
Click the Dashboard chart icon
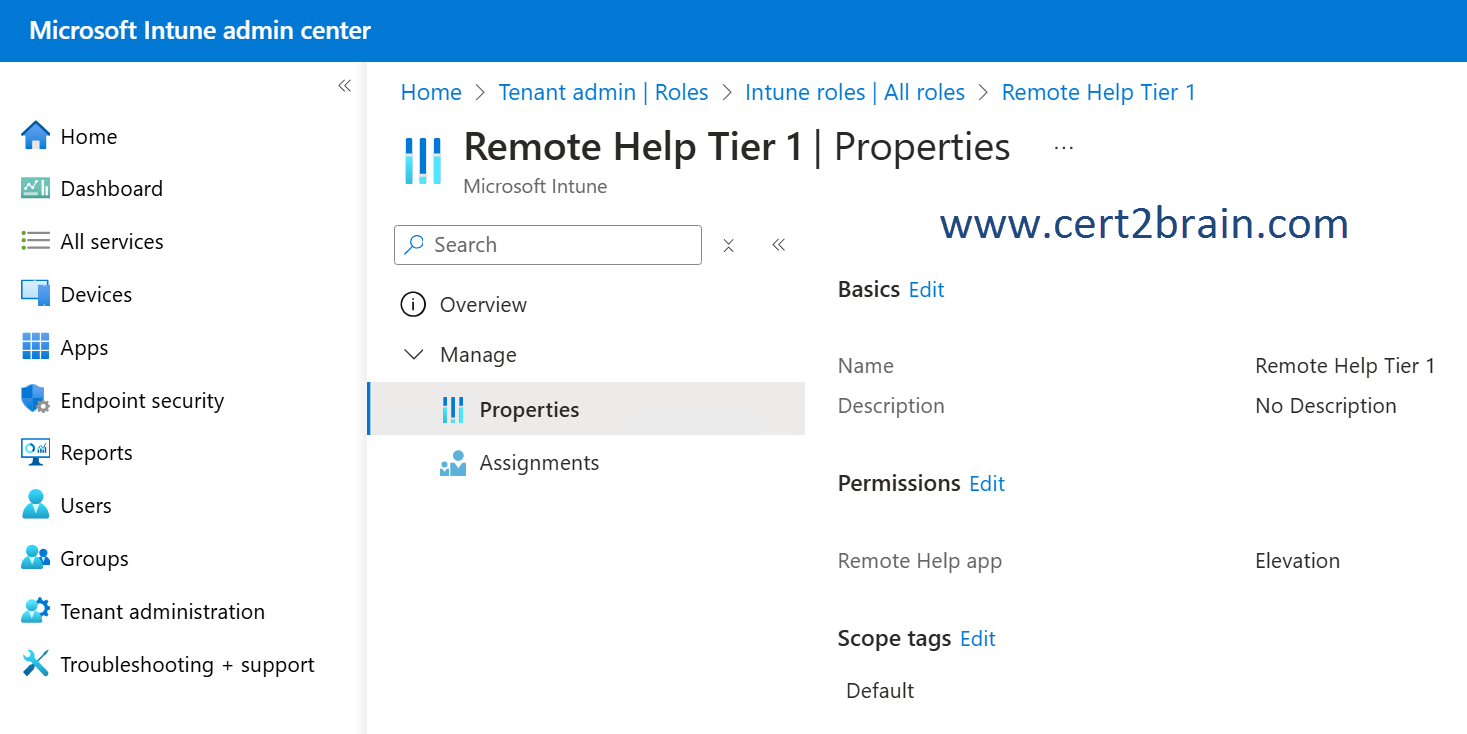(35, 188)
